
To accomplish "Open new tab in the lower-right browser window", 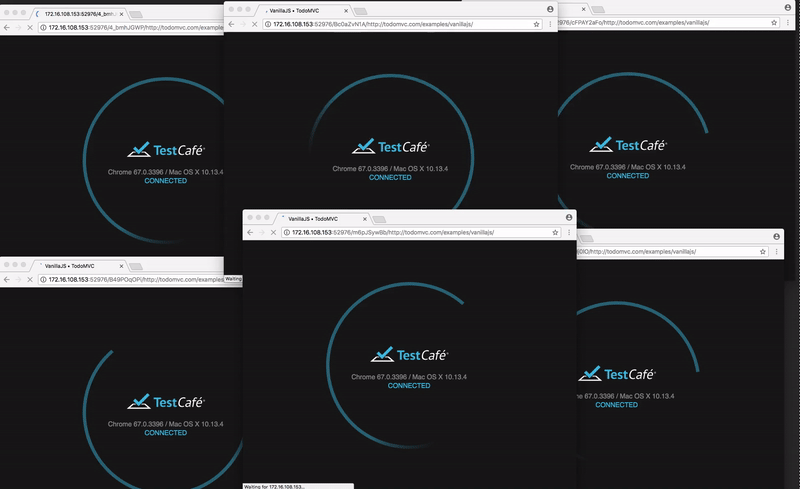I will coord(586,238).
